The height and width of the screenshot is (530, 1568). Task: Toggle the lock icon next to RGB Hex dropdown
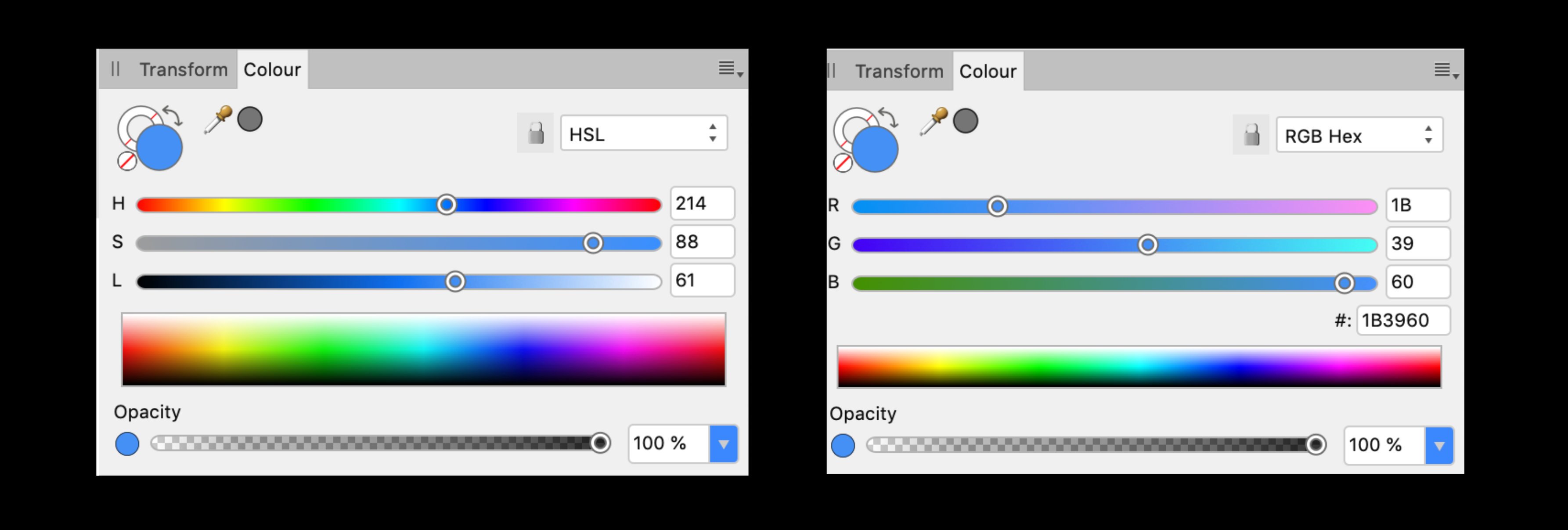[1251, 134]
